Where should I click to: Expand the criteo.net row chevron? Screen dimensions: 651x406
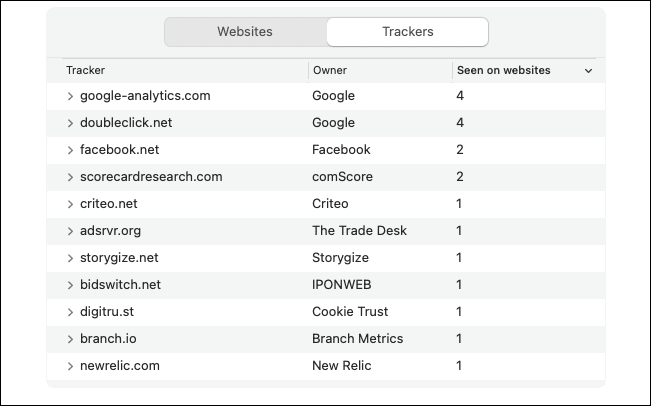[x=70, y=204]
